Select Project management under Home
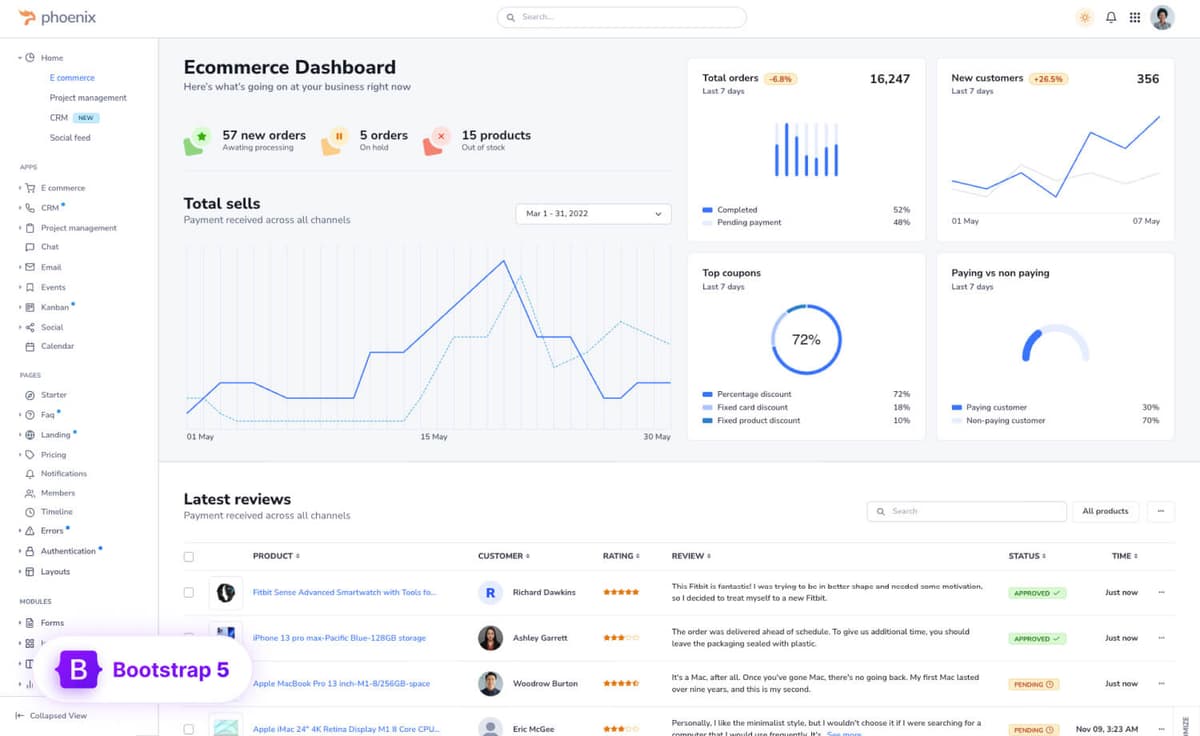Viewport: 1200px width, 736px height. [x=88, y=98]
